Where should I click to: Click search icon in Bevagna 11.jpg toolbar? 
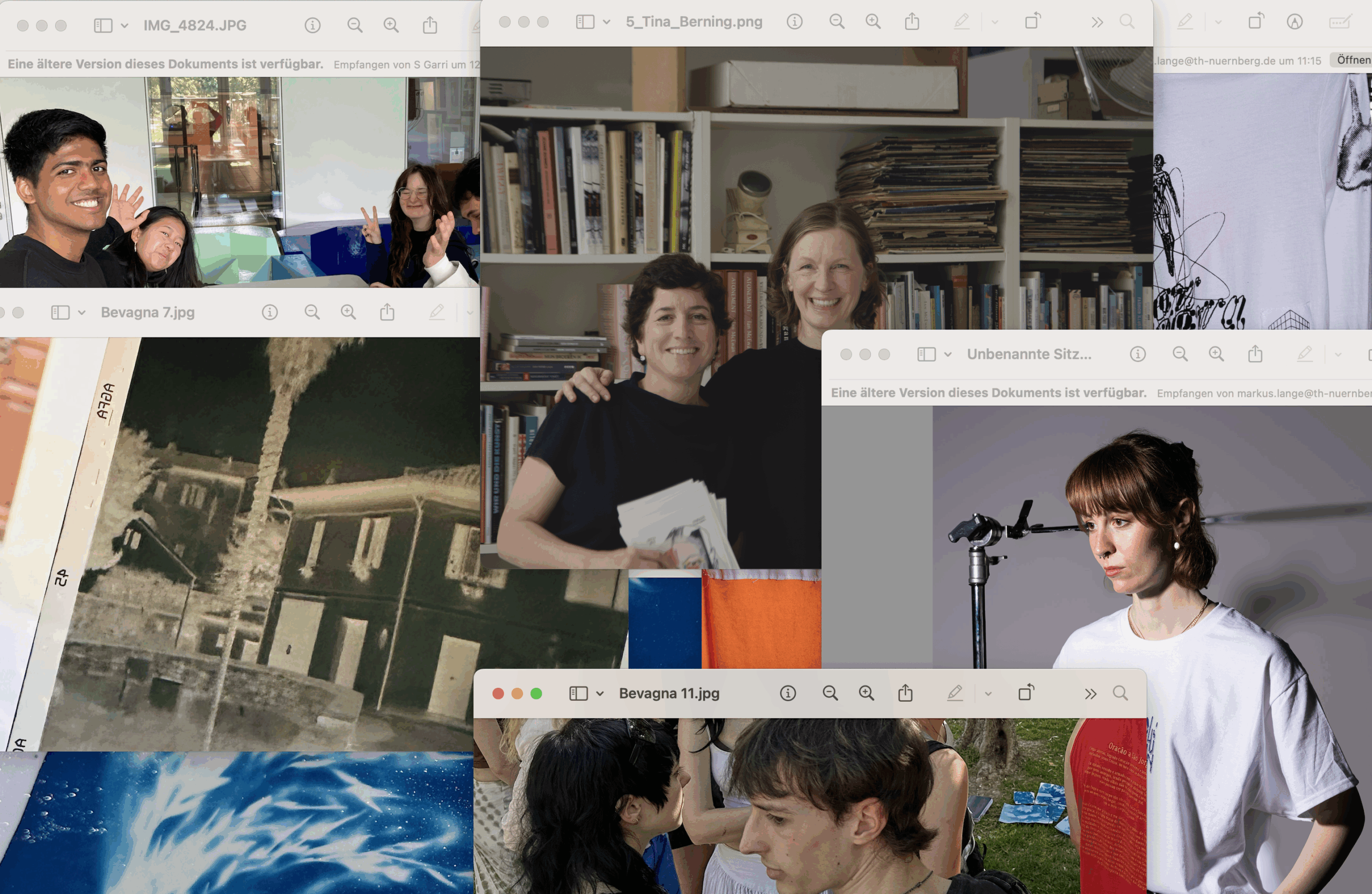[x=1120, y=693]
